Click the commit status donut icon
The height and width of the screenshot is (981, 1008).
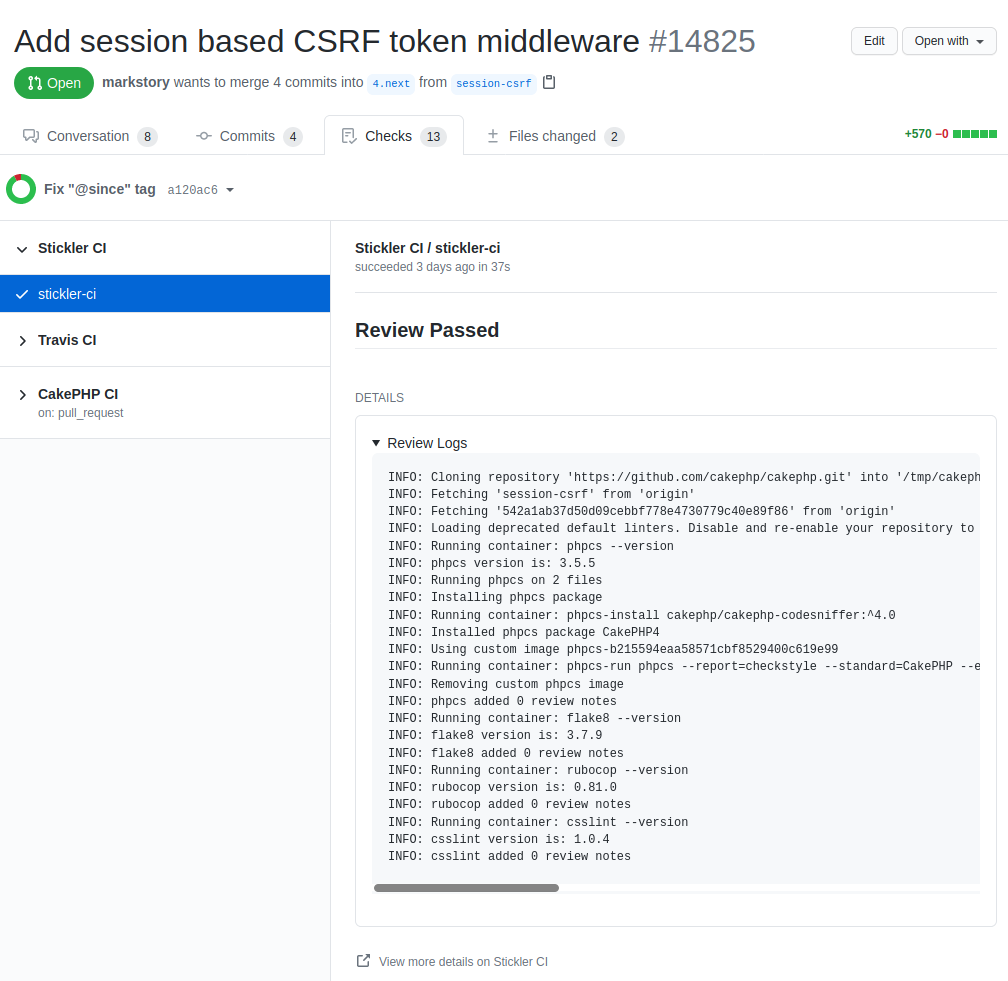click(21, 189)
